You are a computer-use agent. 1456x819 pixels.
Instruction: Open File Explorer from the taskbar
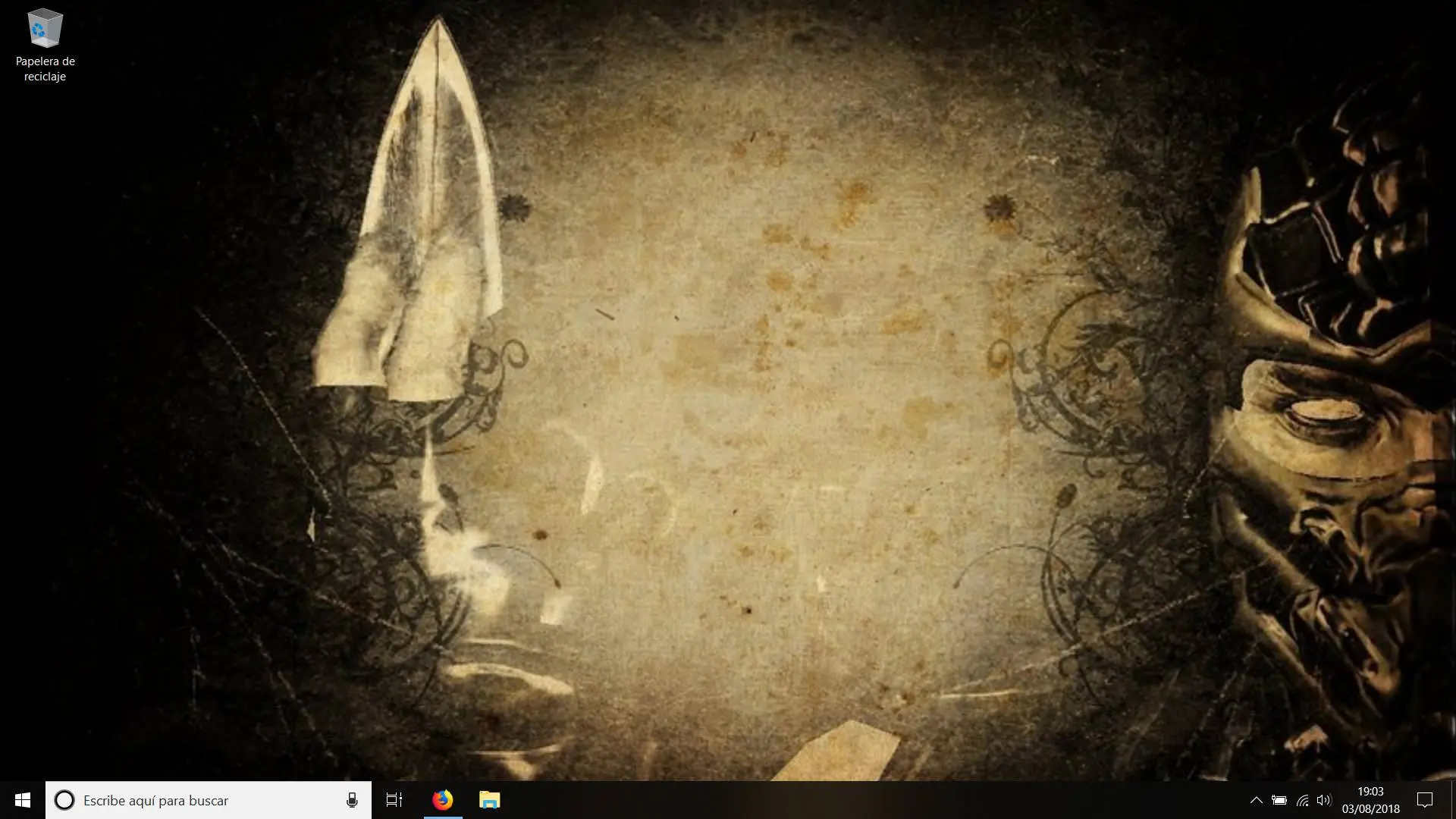(489, 800)
